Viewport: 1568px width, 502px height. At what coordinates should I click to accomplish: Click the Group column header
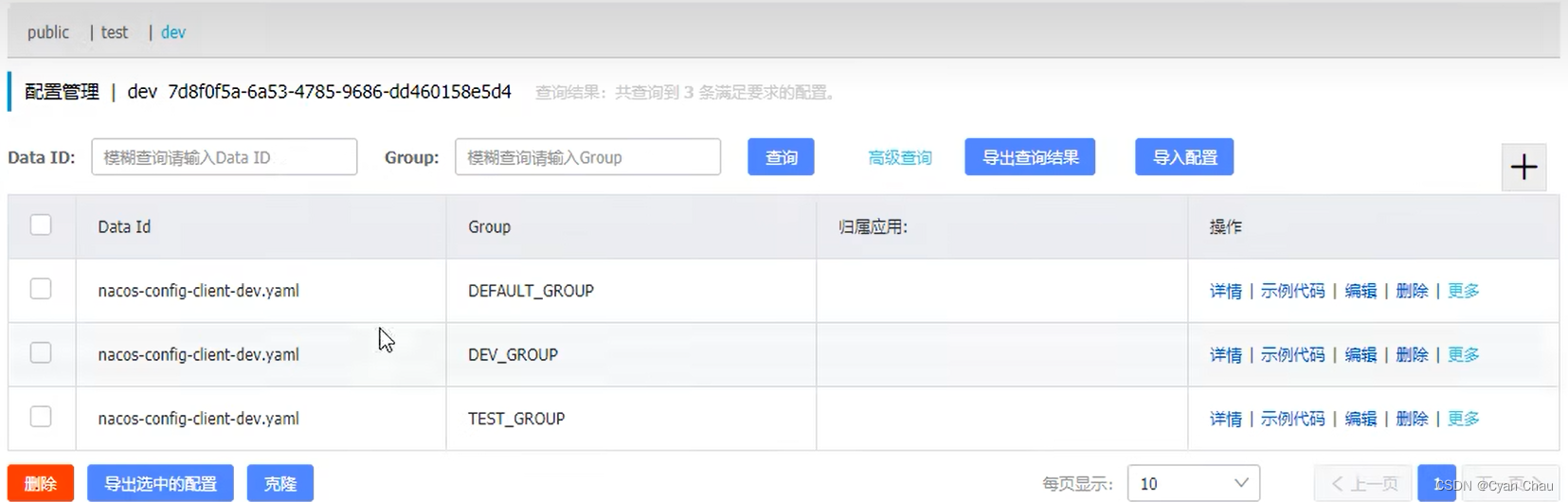pos(489,226)
